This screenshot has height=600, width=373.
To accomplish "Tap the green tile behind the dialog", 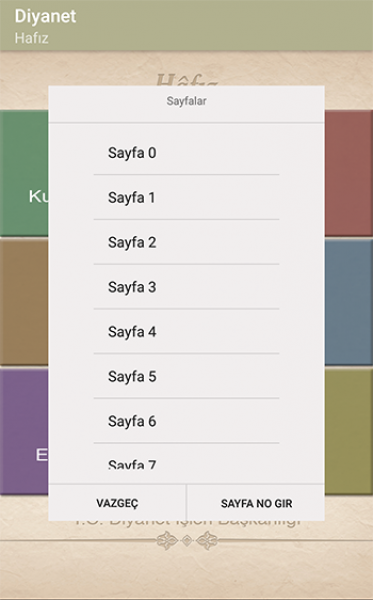I will coord(24,173).
